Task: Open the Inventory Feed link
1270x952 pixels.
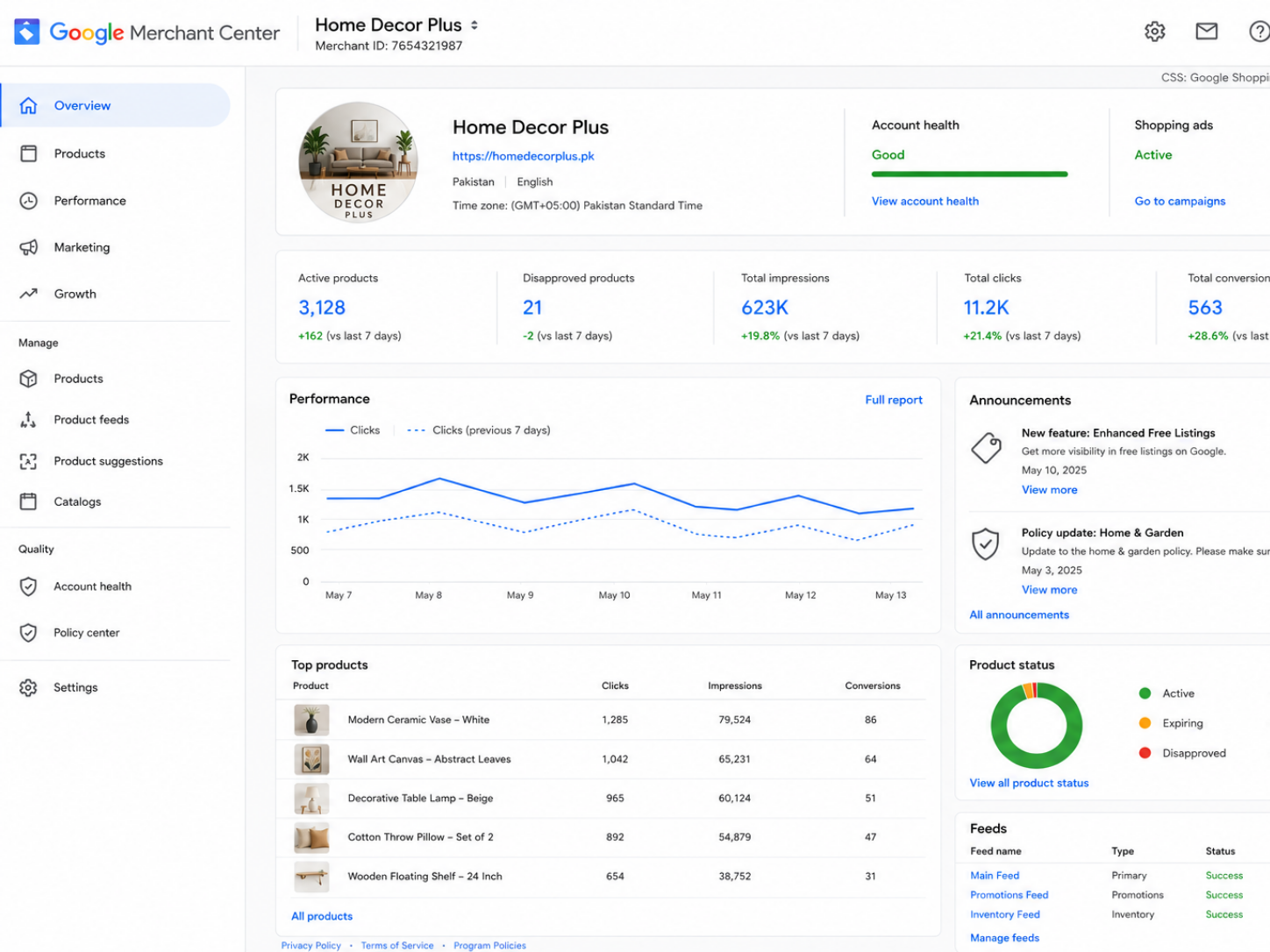Action: tap(1005, 914)
